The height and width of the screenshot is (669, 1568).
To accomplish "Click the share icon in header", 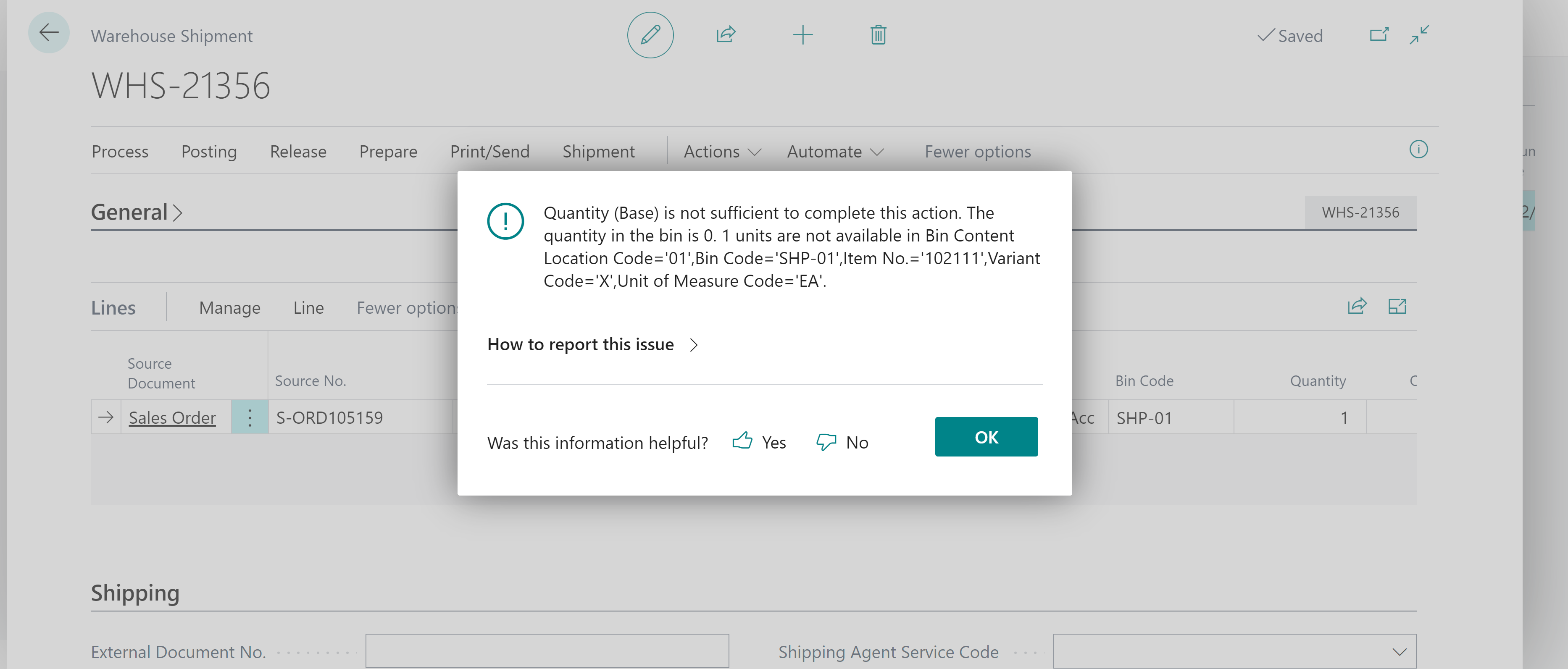I will pyautogui.click(x=726, y=35).
